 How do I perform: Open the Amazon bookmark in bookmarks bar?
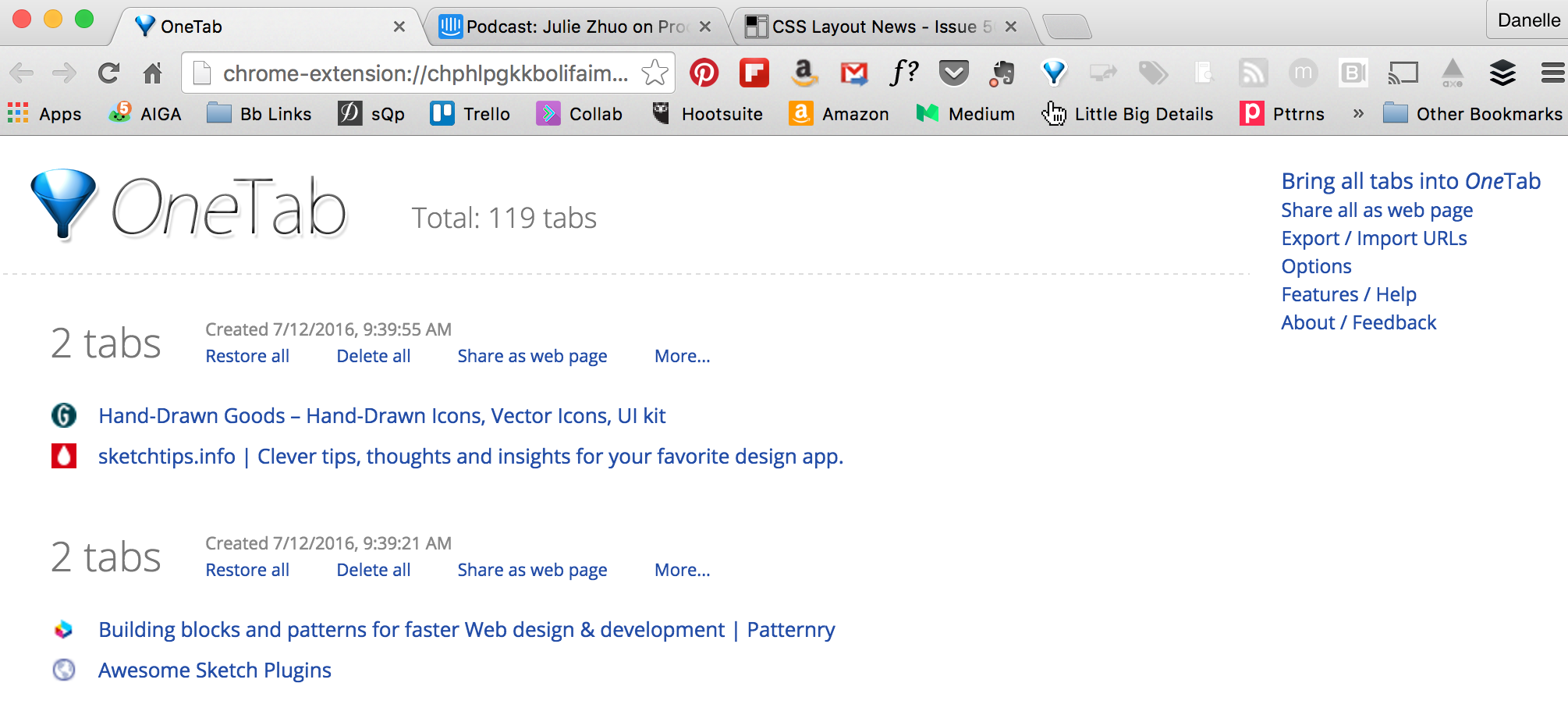coord(839,114)
